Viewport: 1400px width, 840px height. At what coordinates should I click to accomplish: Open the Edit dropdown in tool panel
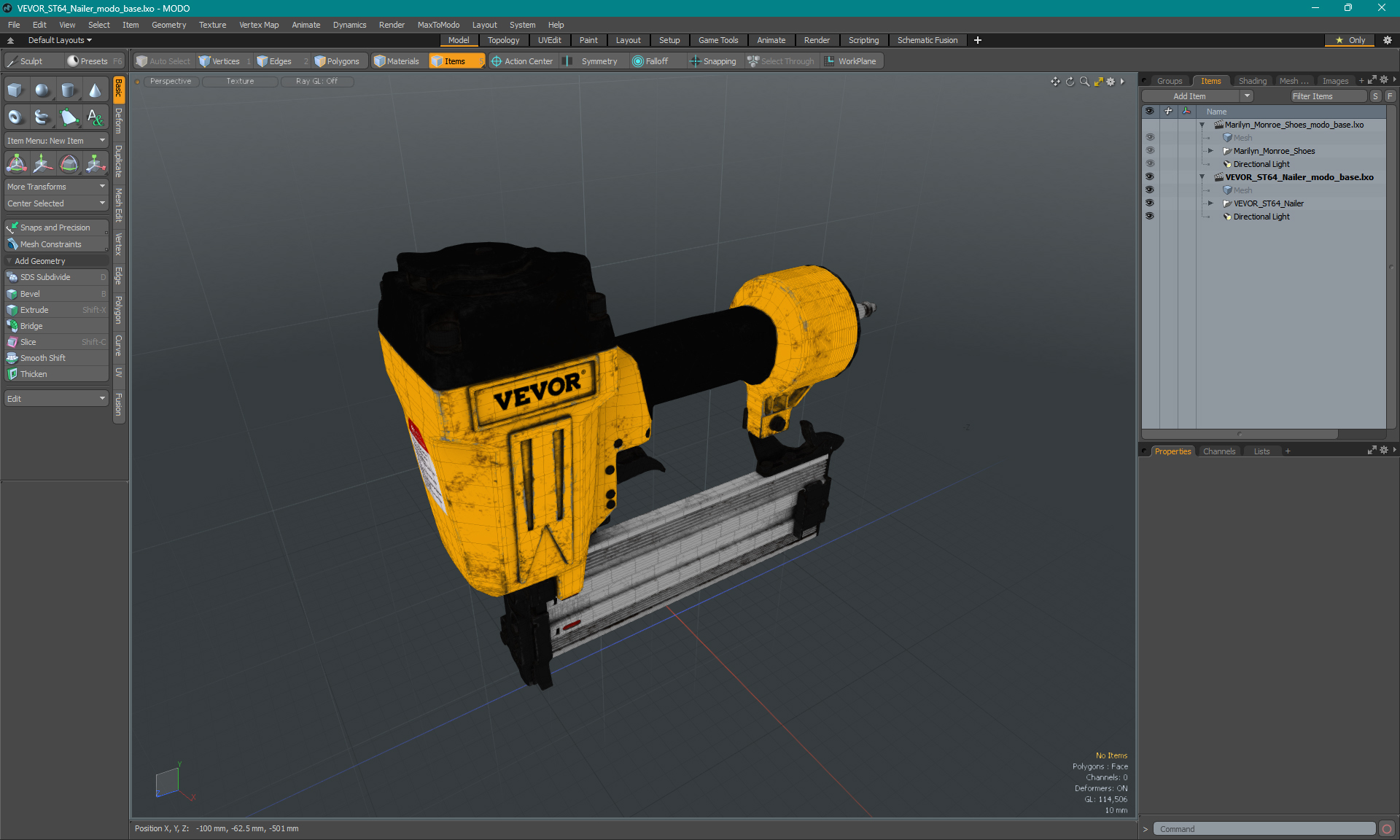point(56,399)
